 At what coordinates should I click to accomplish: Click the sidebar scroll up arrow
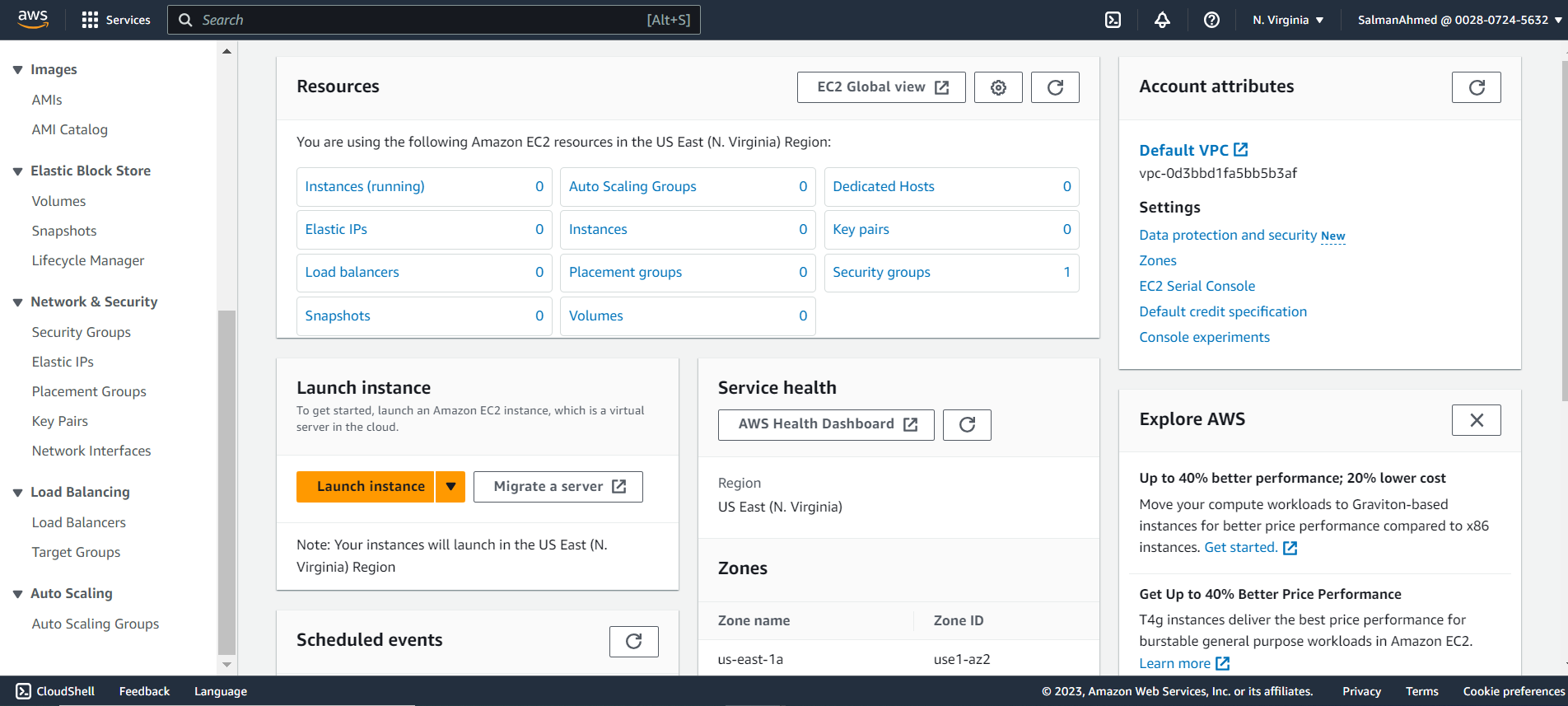tap(226, 51)
